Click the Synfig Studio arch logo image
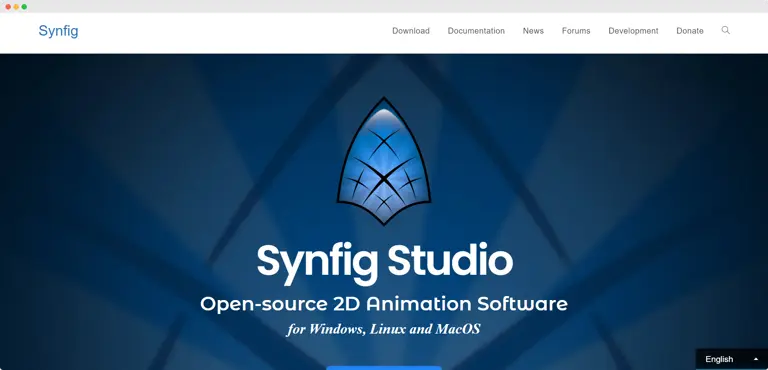This screenshot has width=768, height=370. pos(384,161)
